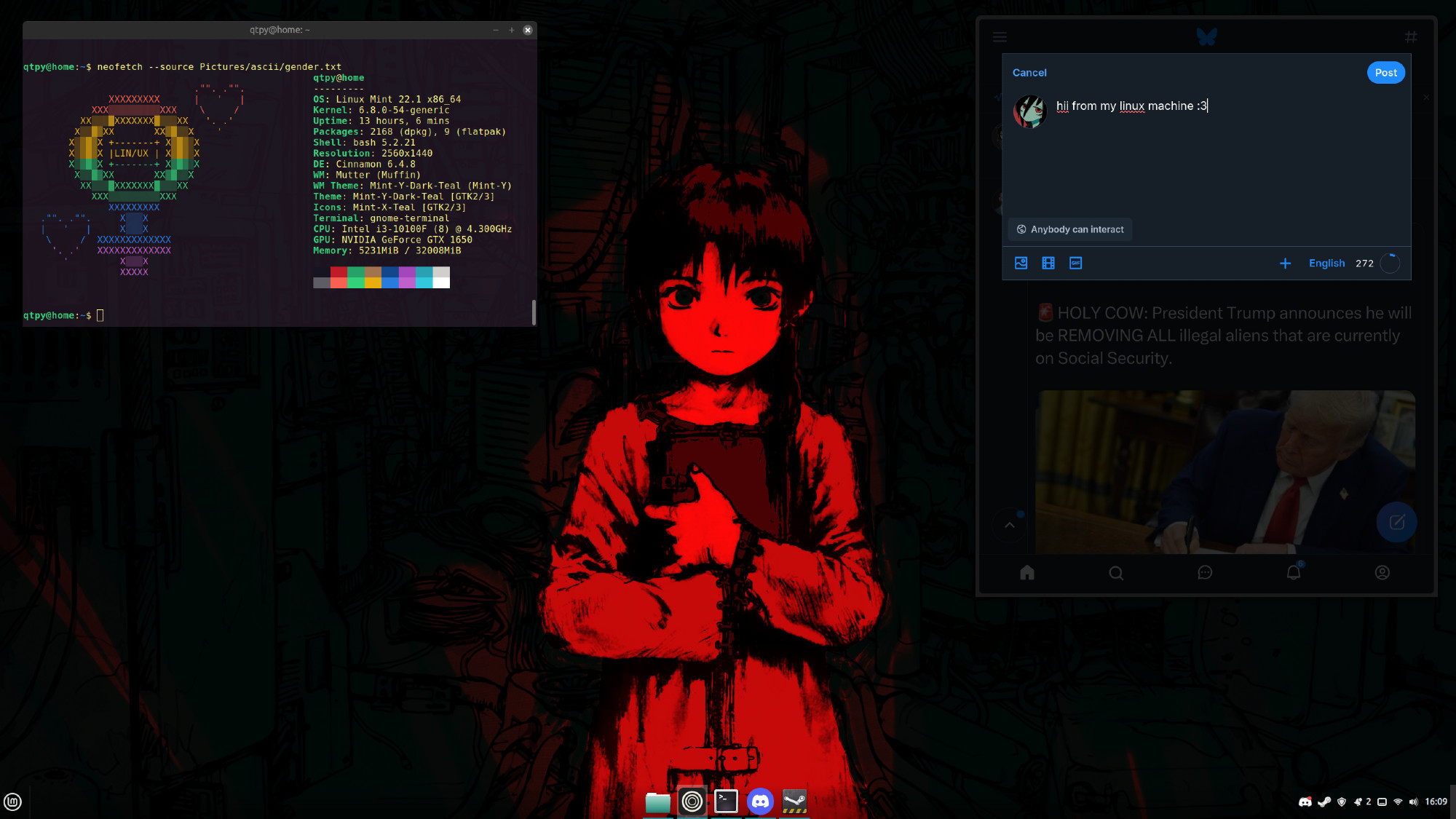Click the terminal title qtpy@home: ~
This screenshot has height=819, width=1456.
click(x=280, y=30)
